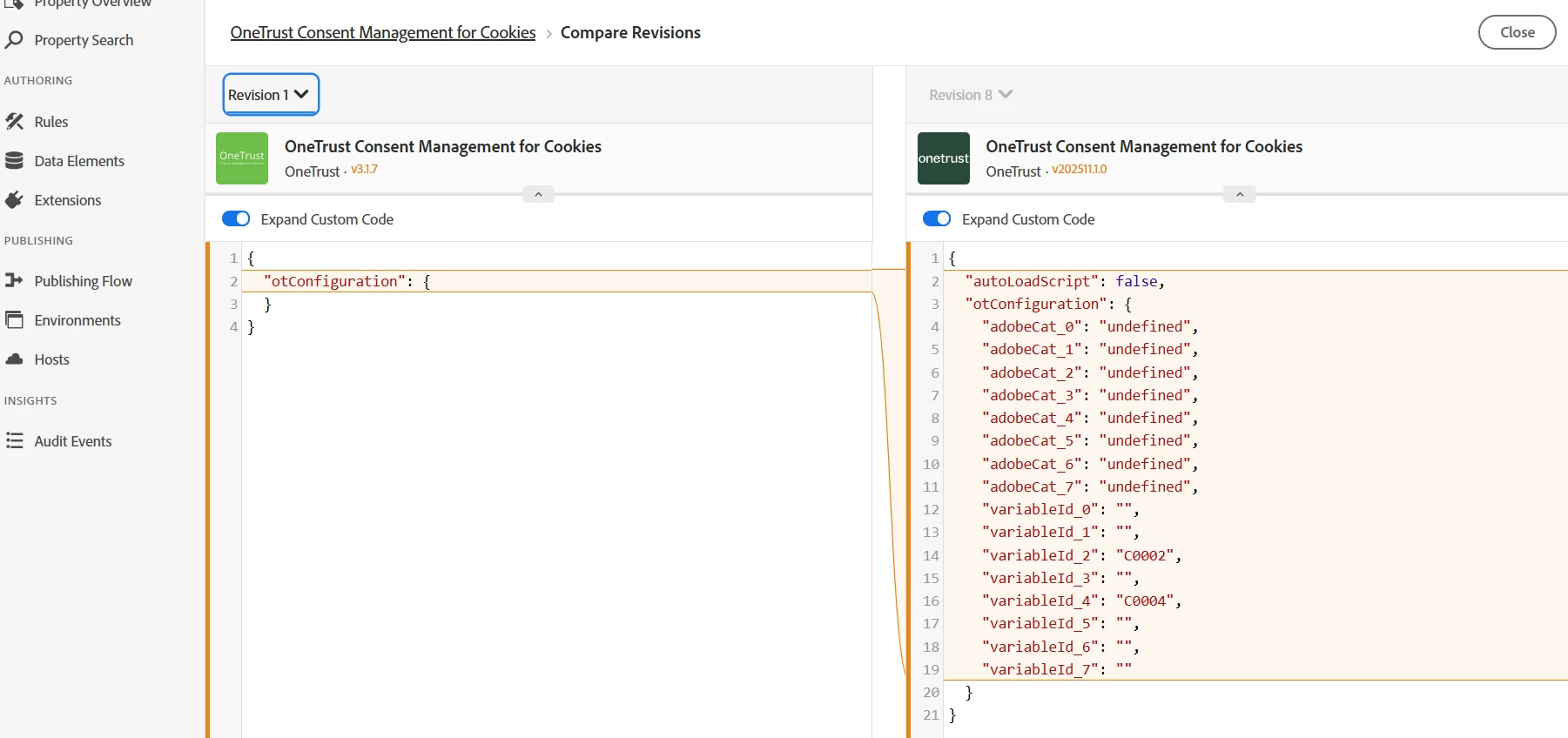Screen dimensions: 1568x738
Task: Open the Publishing Flow menu item
Action: [x=83, y=281]
